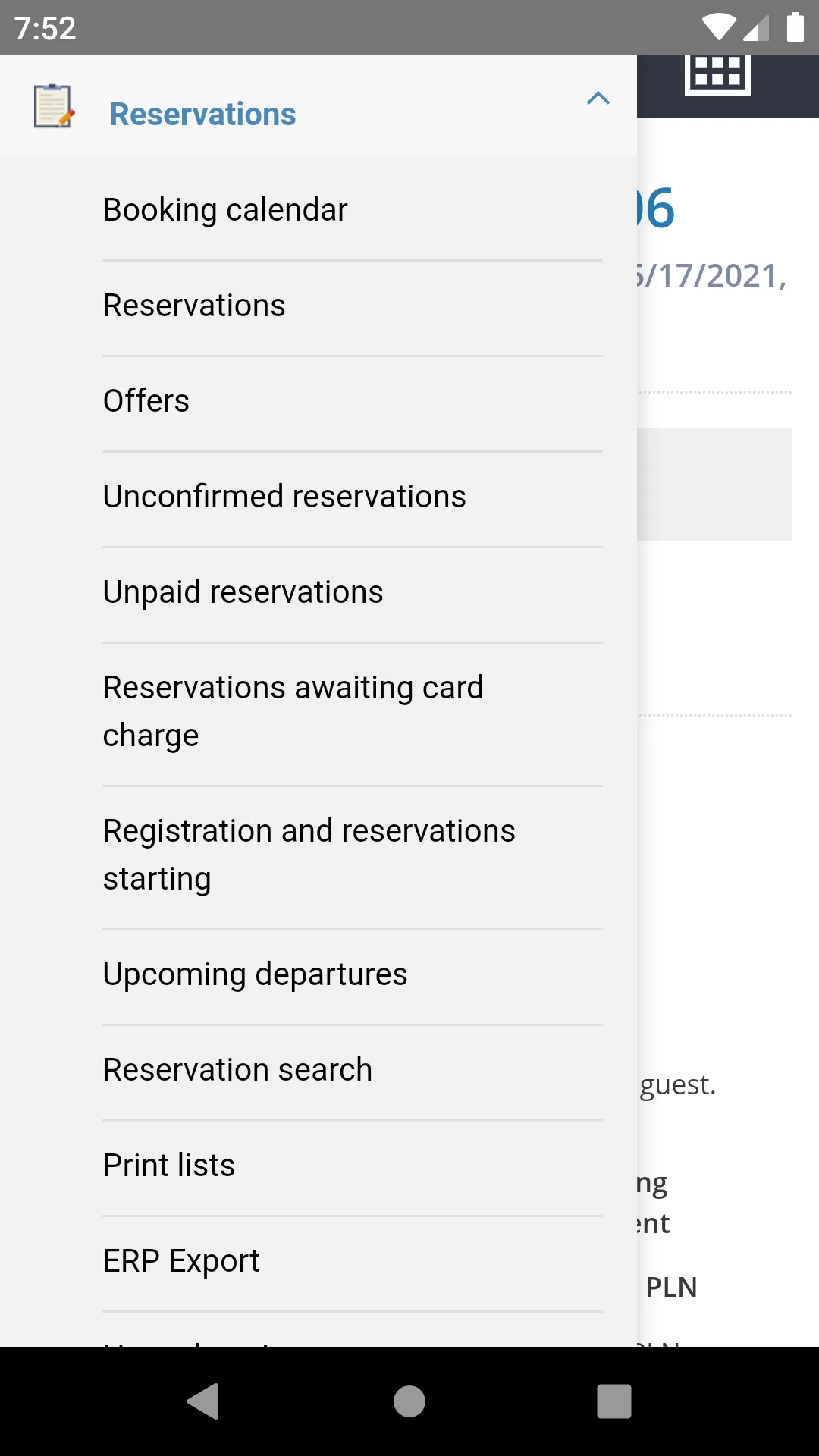Tap Android home circle button

tap(409, 1401)
